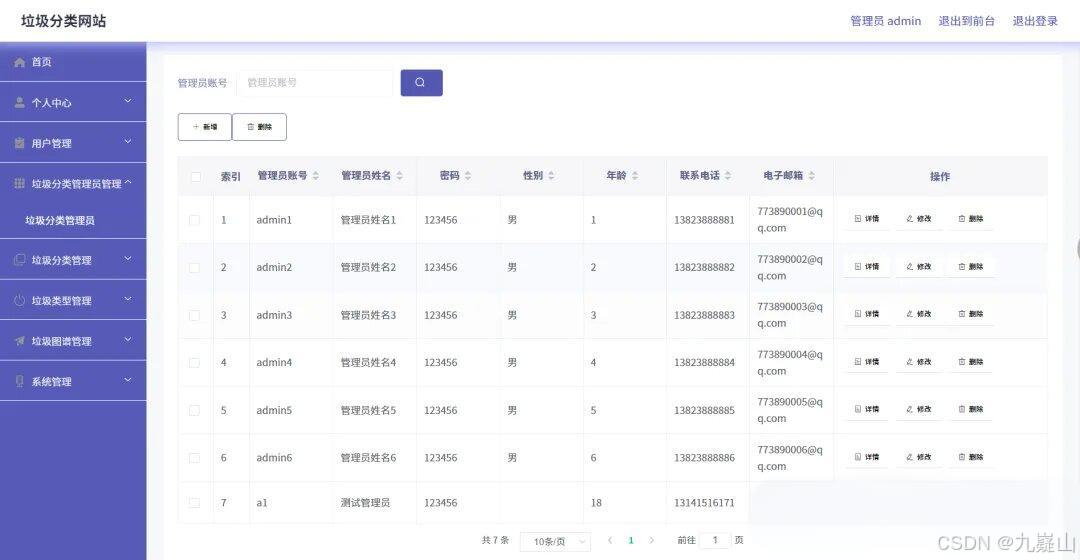This screenshot has height=560, width=1080.
Task: Sort by 管理员姓名 column arrows
Action: coord(399,176)
